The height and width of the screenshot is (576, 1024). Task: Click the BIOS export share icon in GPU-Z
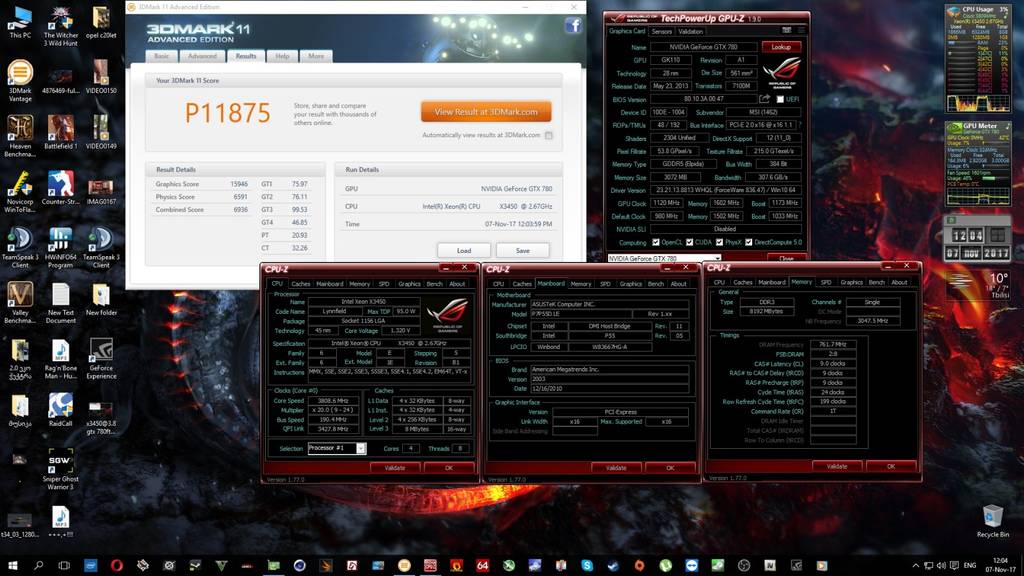(x=764, y=99)
